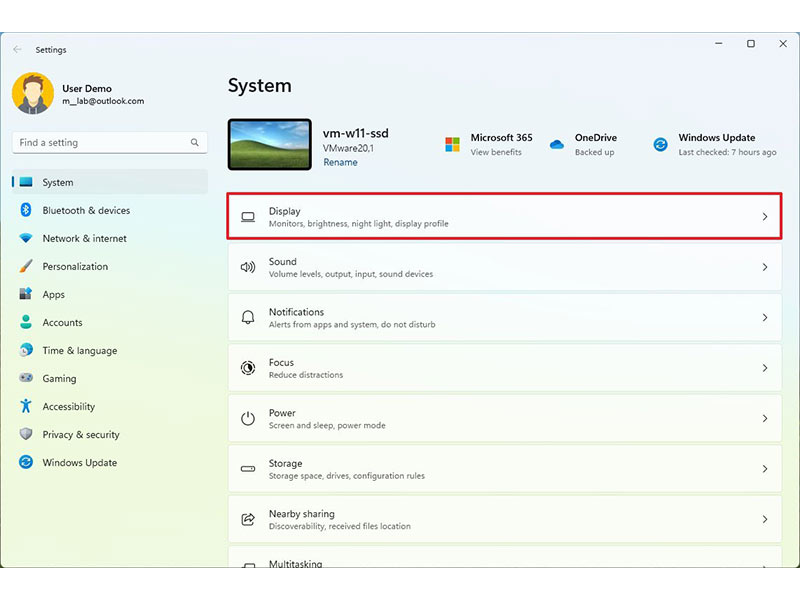
Task: Select Privacy & security label
Action: pyautogui.click(x=81, y=435)
